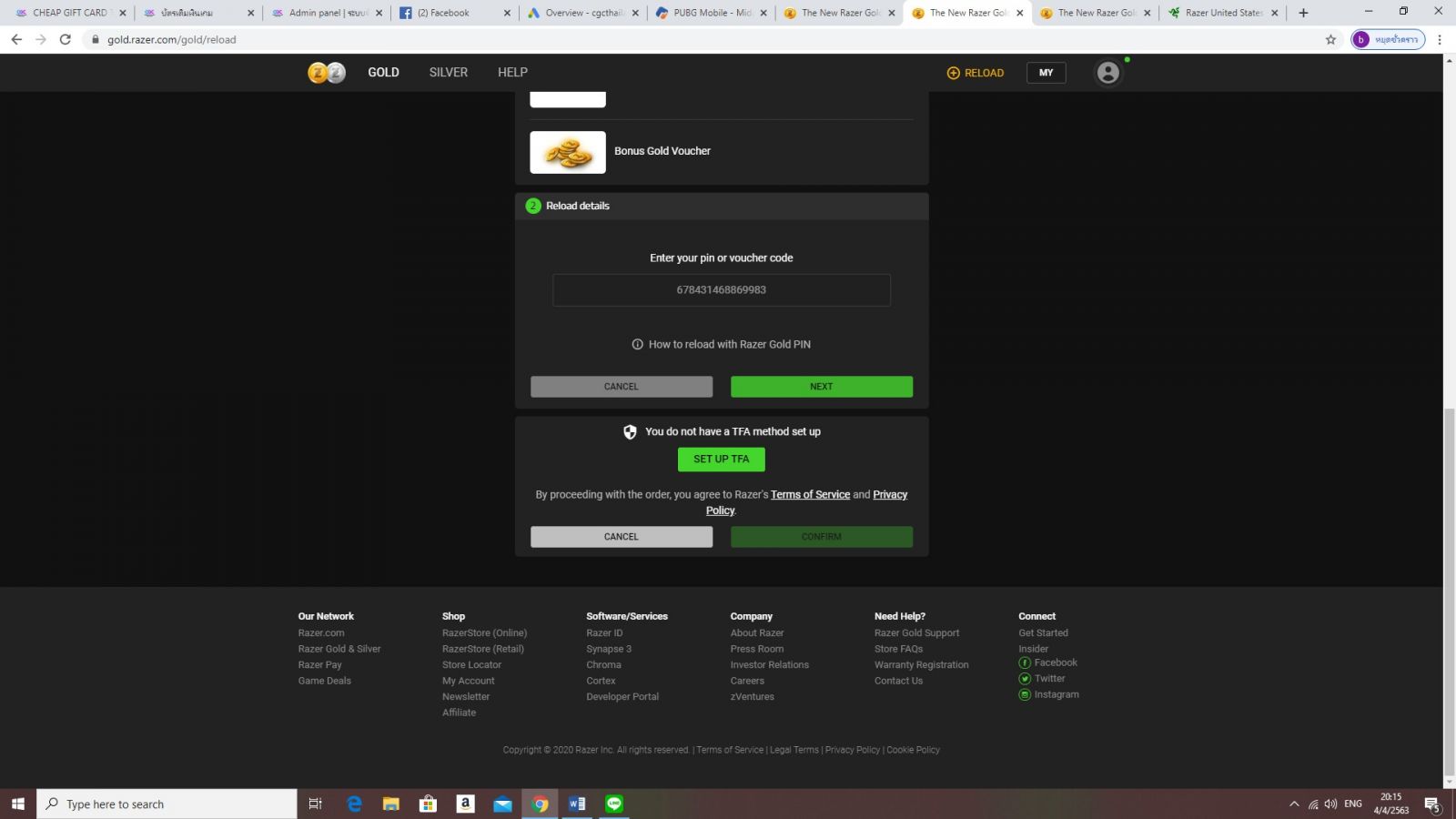Click the pin or voucher code field

pos(722,290)
